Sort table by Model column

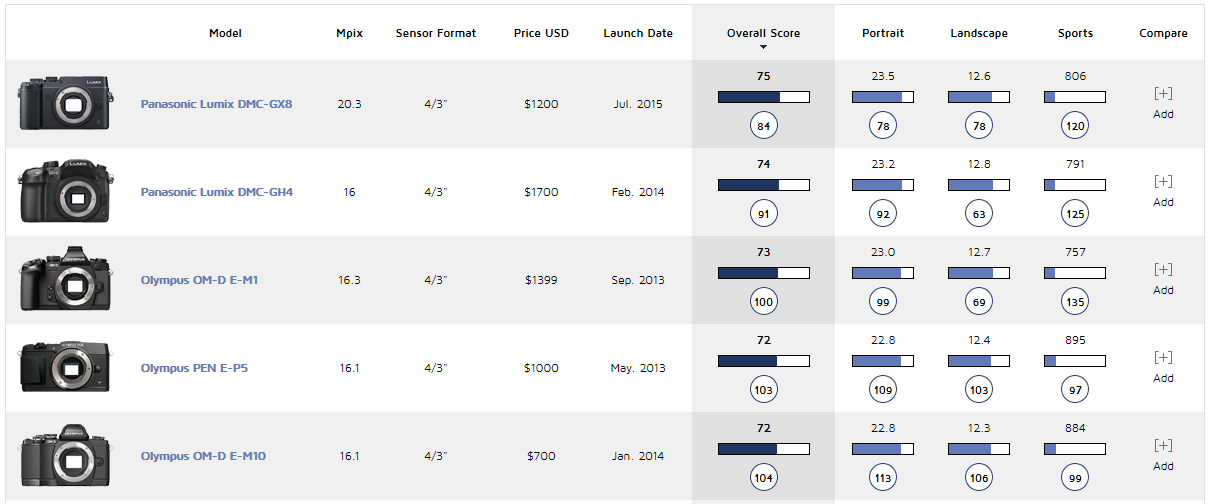tap(225, 33)
